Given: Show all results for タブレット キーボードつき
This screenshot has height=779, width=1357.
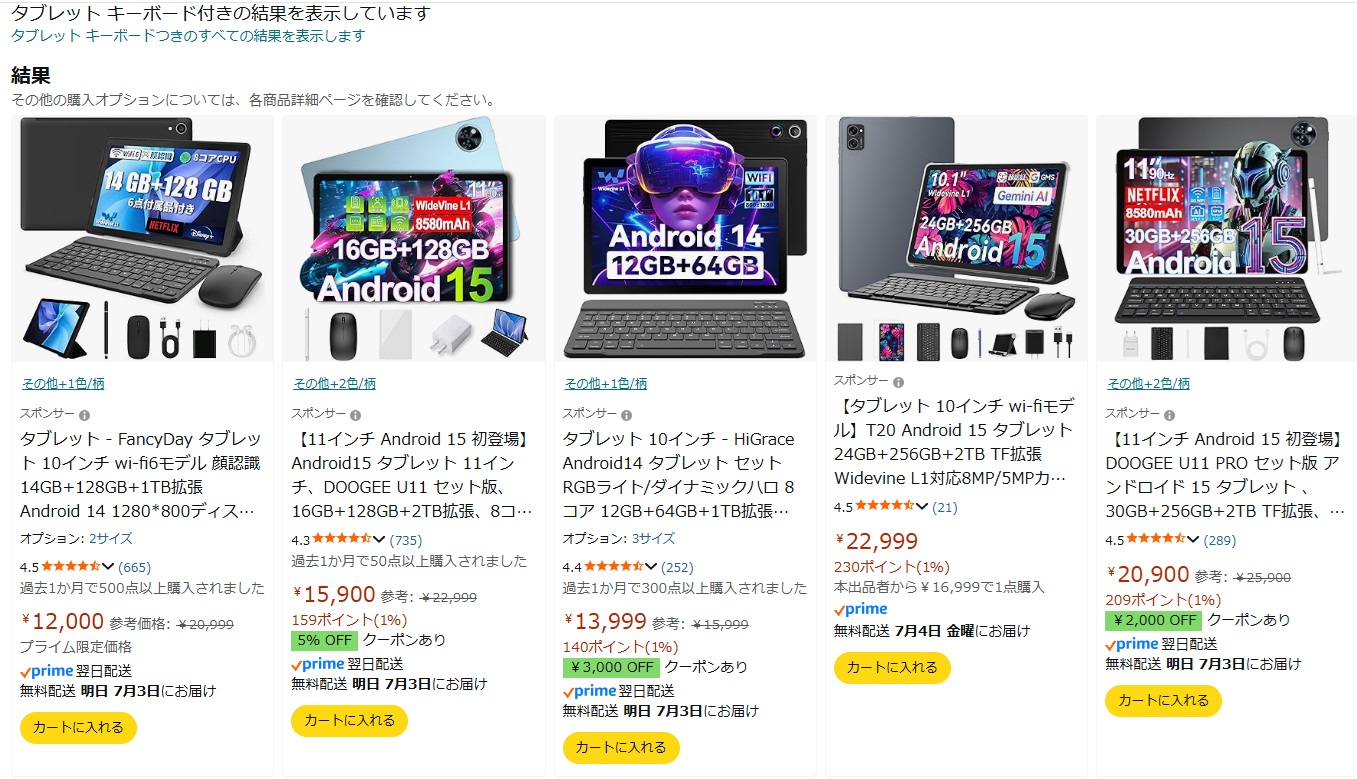Looking at the screenshot, I should [x=188, y=36].
